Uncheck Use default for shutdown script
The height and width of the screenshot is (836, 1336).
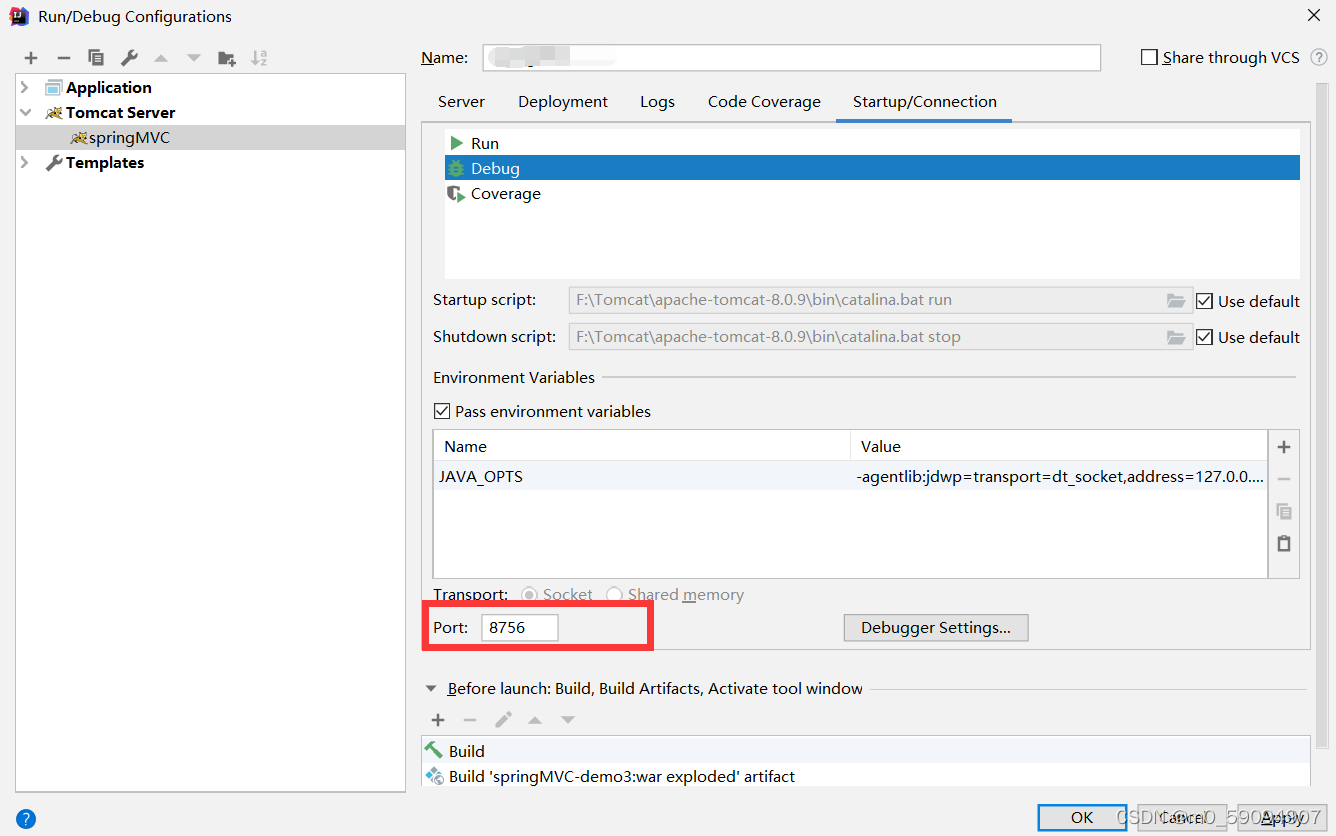(1205, 337)
